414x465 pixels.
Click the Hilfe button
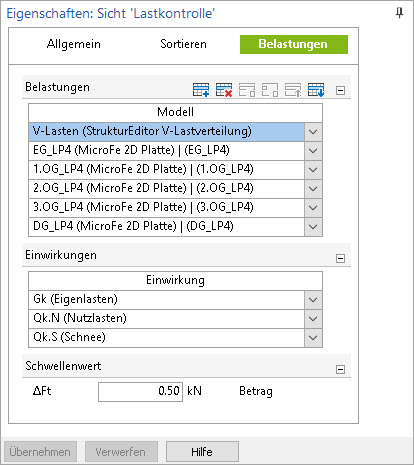coord(202,452)
